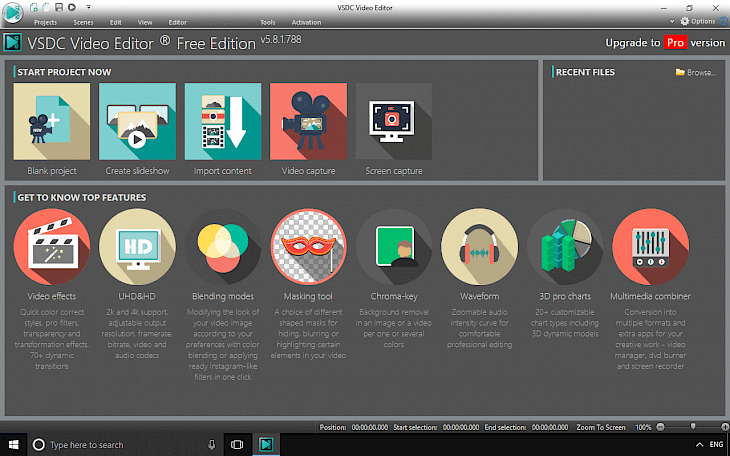Open Windows Task View
730x456 pixels.
click(x=237, y=445)
